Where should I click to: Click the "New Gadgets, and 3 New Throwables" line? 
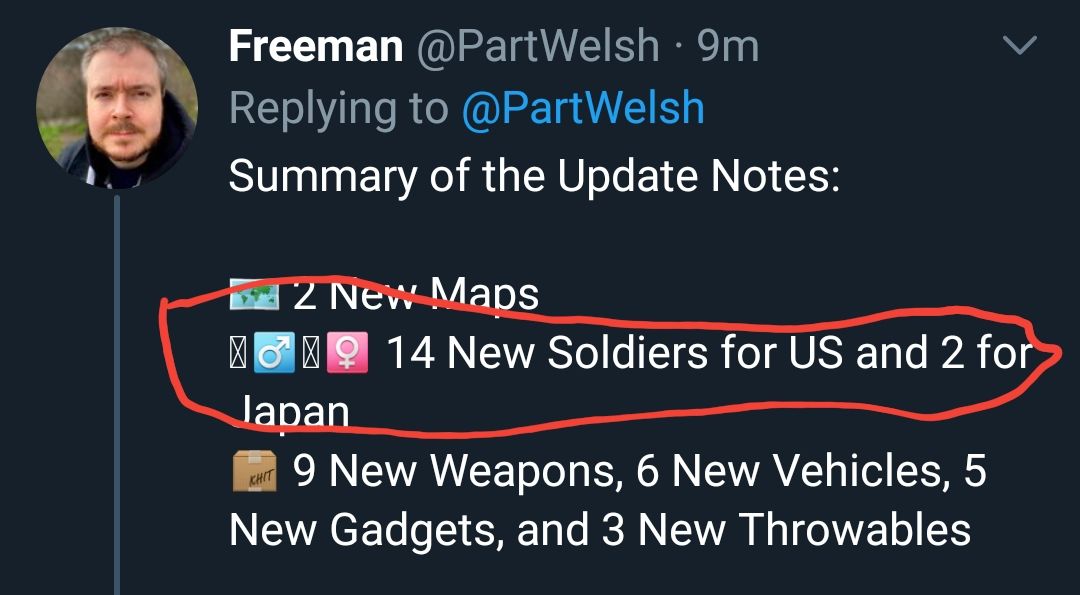click(x=600, y=530)
